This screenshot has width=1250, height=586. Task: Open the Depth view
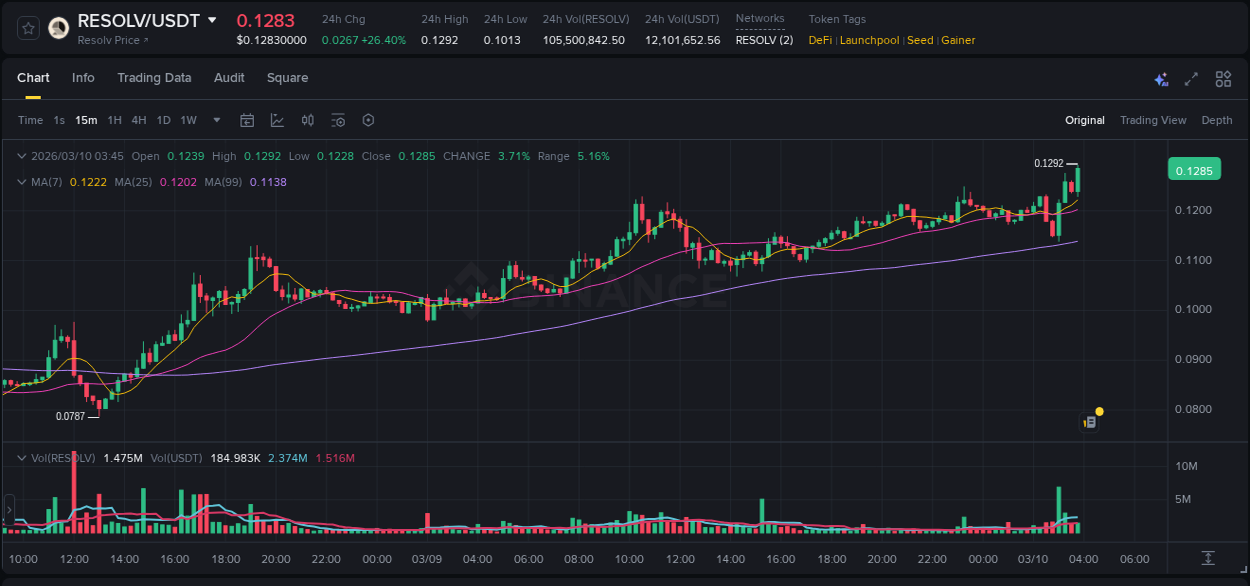click(1216, 120)
